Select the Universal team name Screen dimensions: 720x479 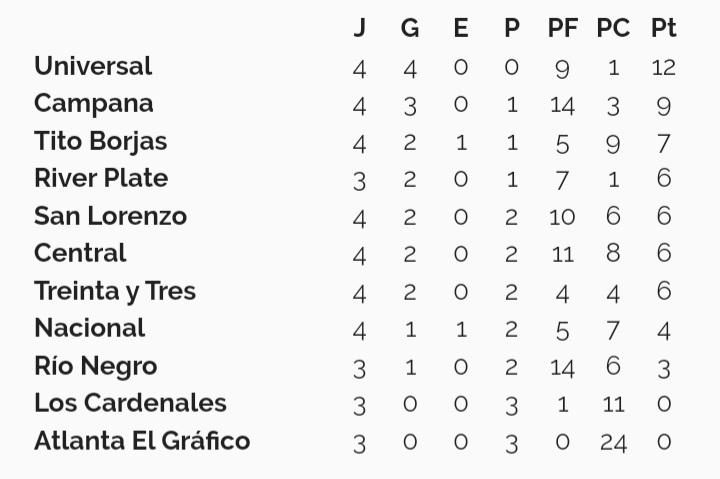point(93,66)
